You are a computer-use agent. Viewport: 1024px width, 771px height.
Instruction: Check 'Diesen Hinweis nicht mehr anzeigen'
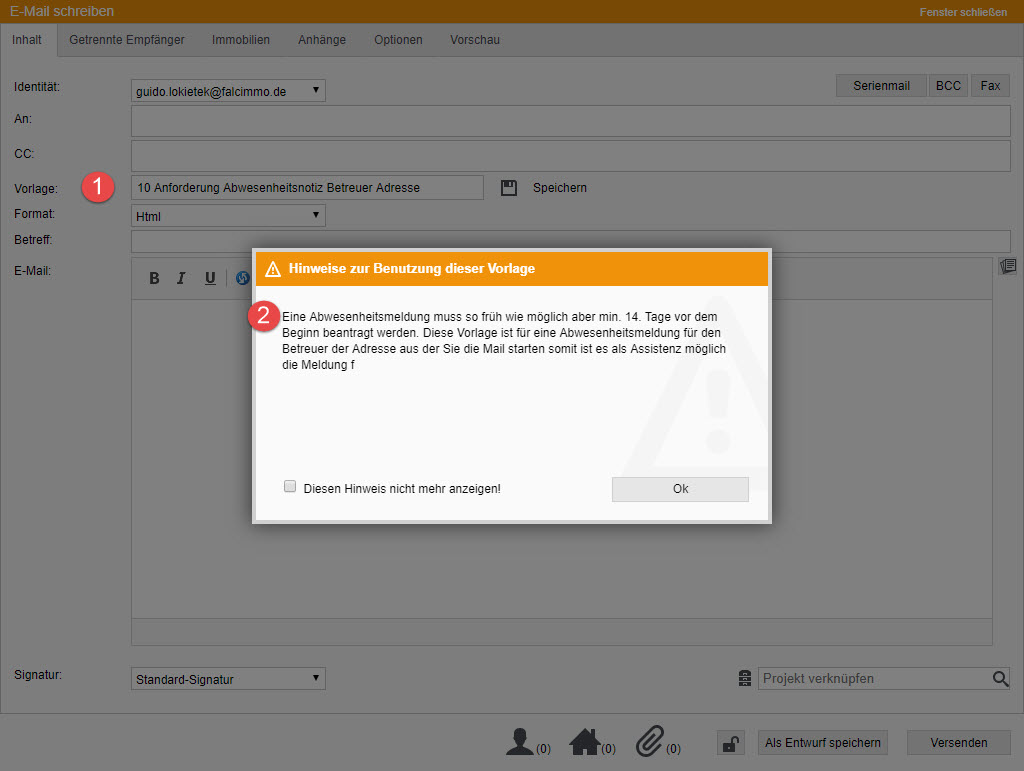[290, 487]
